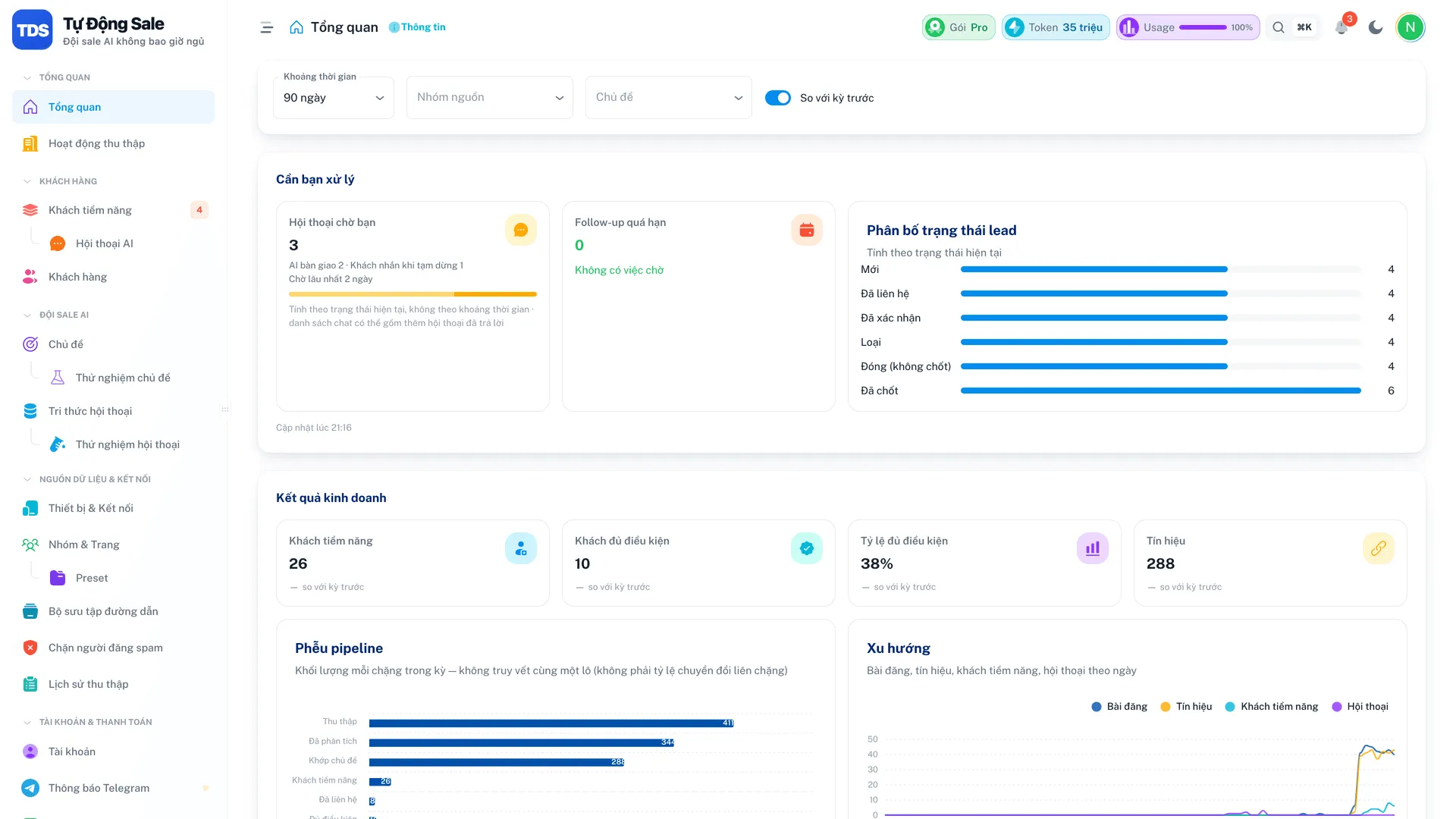The height and width of the screenshot is (819, 1456).
Task: Toggle the So với kỳ trước switch
Action: point(778,98)
